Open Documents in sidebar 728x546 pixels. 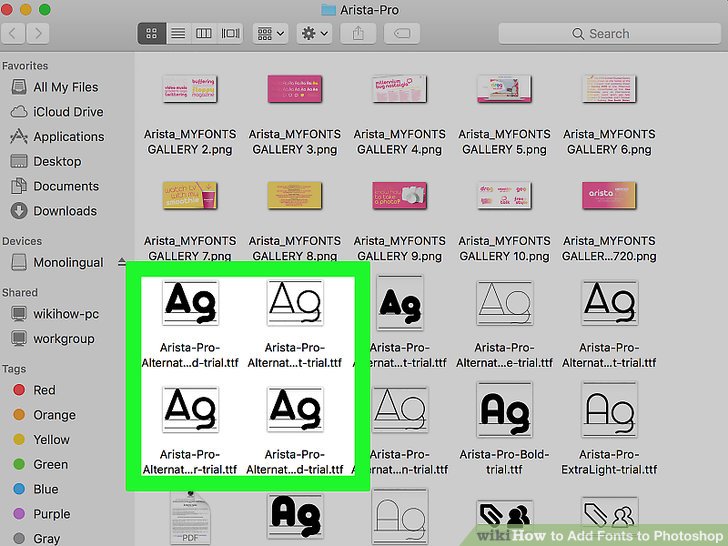pos(55,186)
